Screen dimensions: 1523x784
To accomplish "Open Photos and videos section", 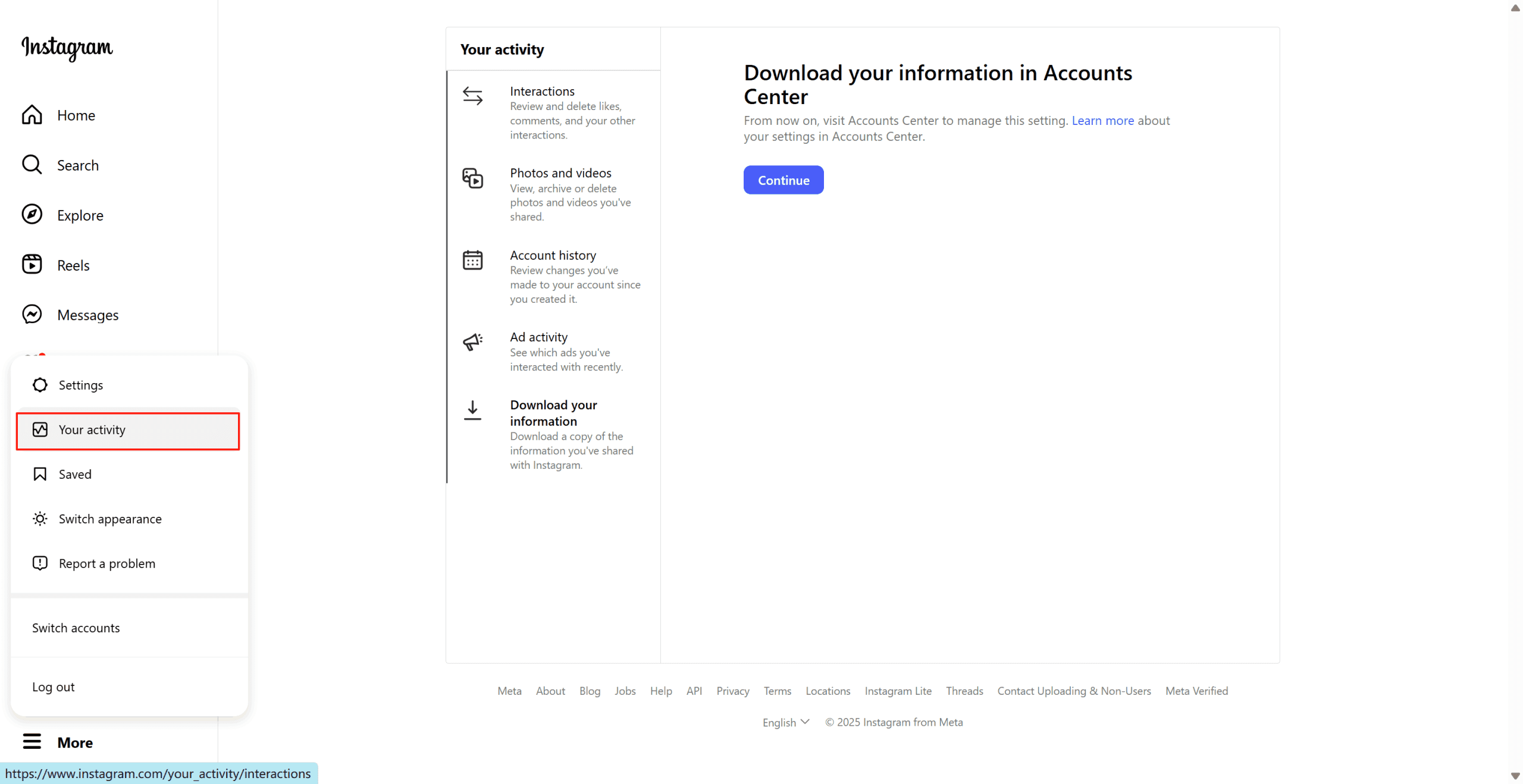I will [x=554, y=194].
